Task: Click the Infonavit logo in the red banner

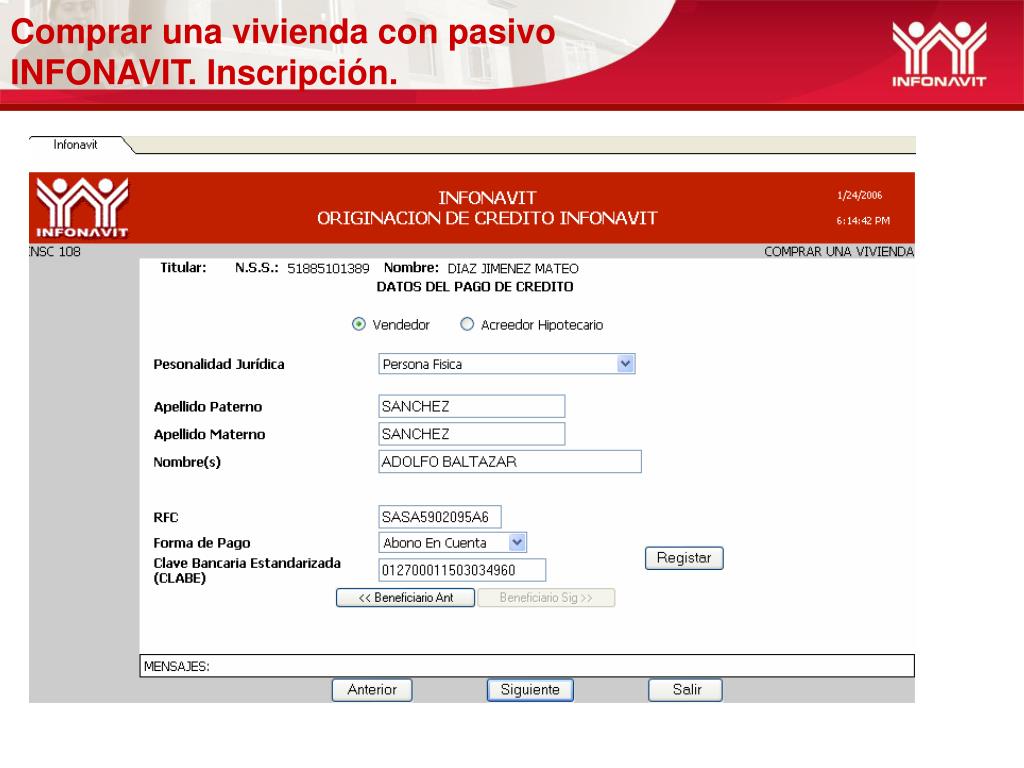Action: (x=82, y=208)
